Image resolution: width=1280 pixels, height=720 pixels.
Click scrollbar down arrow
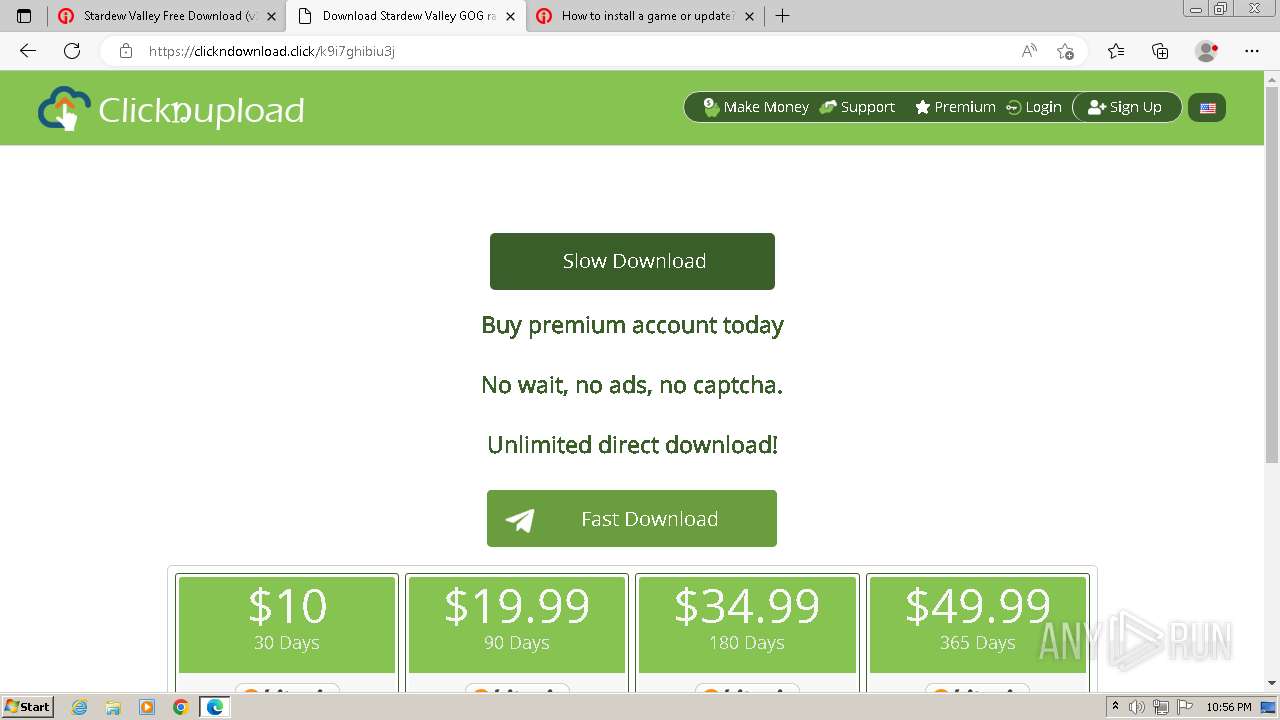coord(1272,683)
